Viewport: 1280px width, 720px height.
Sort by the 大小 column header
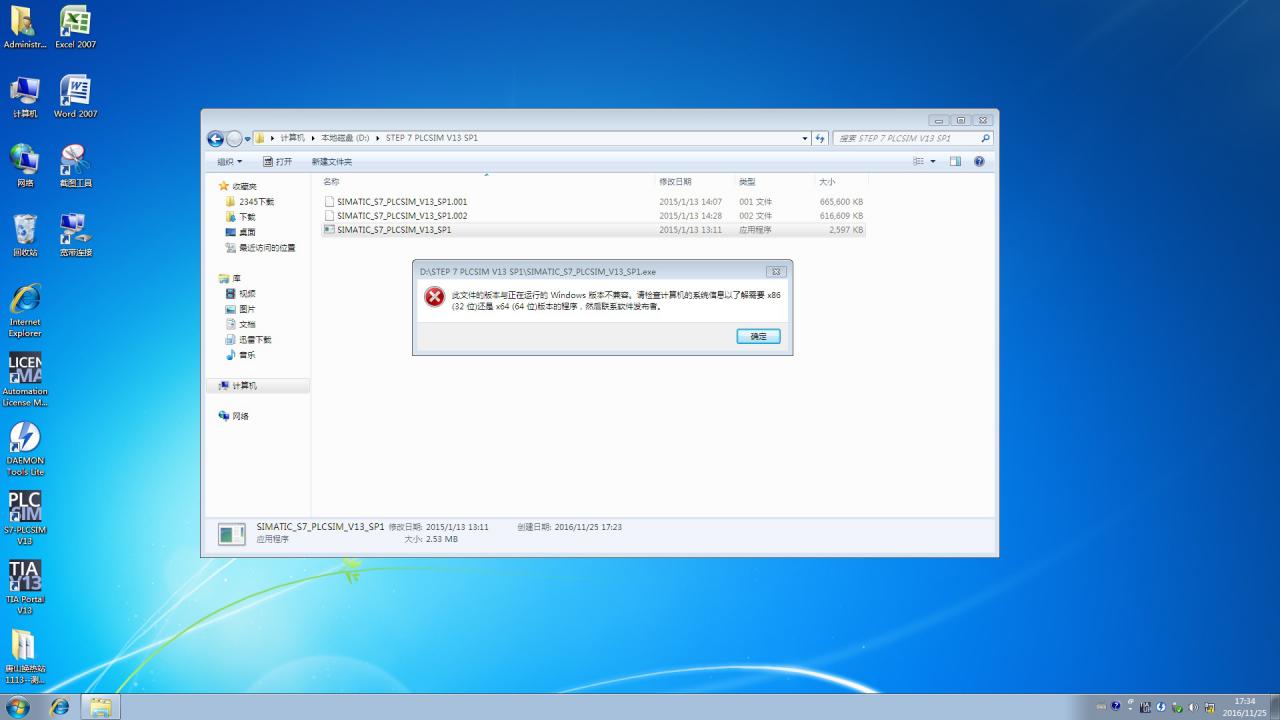pos(827,182)
